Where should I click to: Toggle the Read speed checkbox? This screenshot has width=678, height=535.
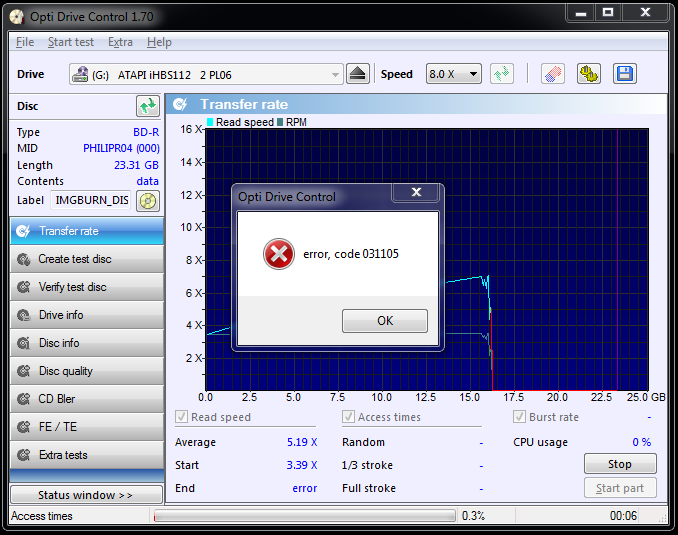(181, 417)
